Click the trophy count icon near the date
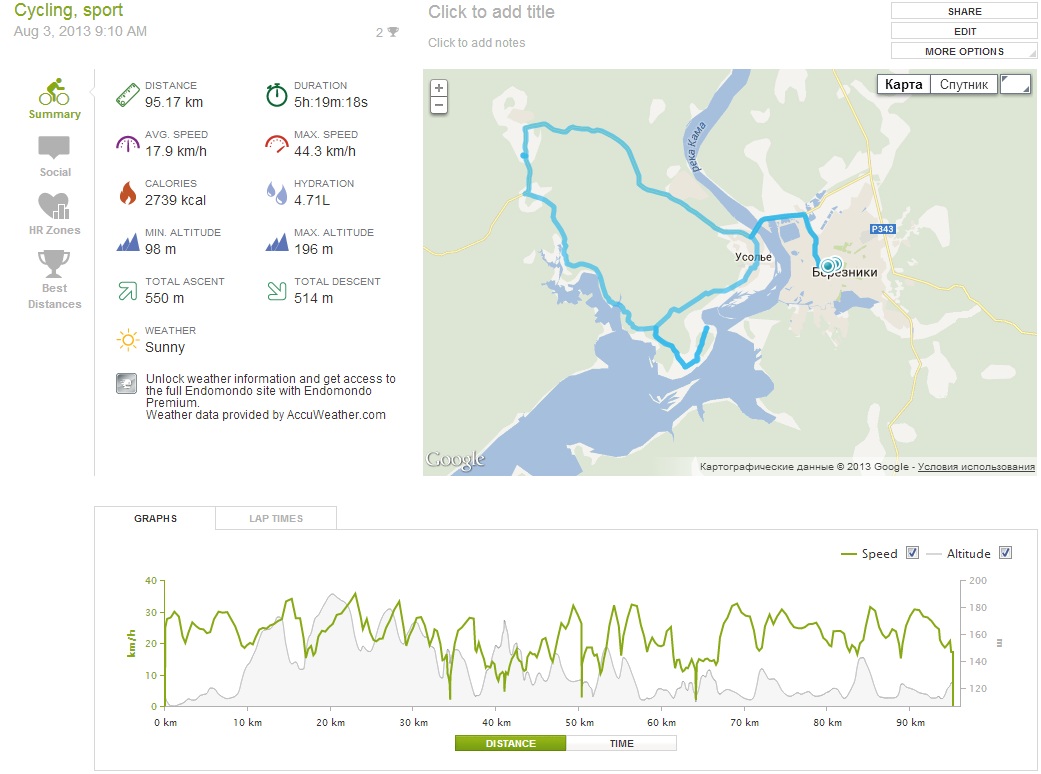This screenshot has width=1041, height=774. (x=393, y=32)
